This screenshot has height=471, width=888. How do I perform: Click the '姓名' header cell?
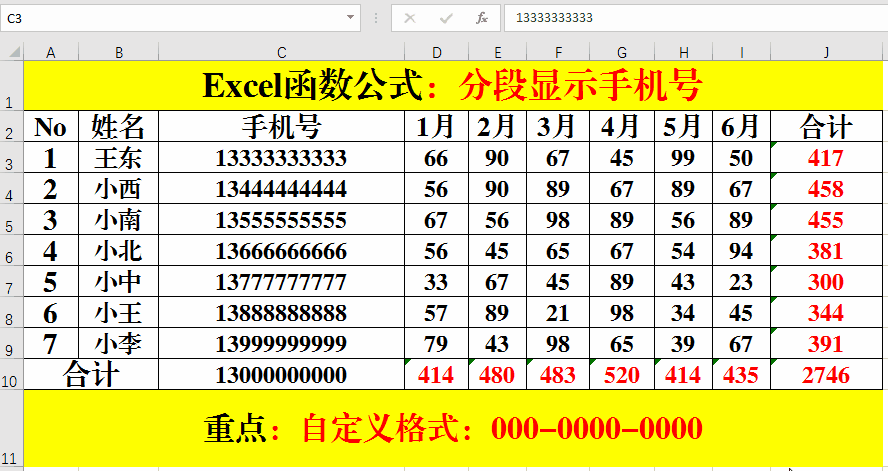tap(119, 126)
